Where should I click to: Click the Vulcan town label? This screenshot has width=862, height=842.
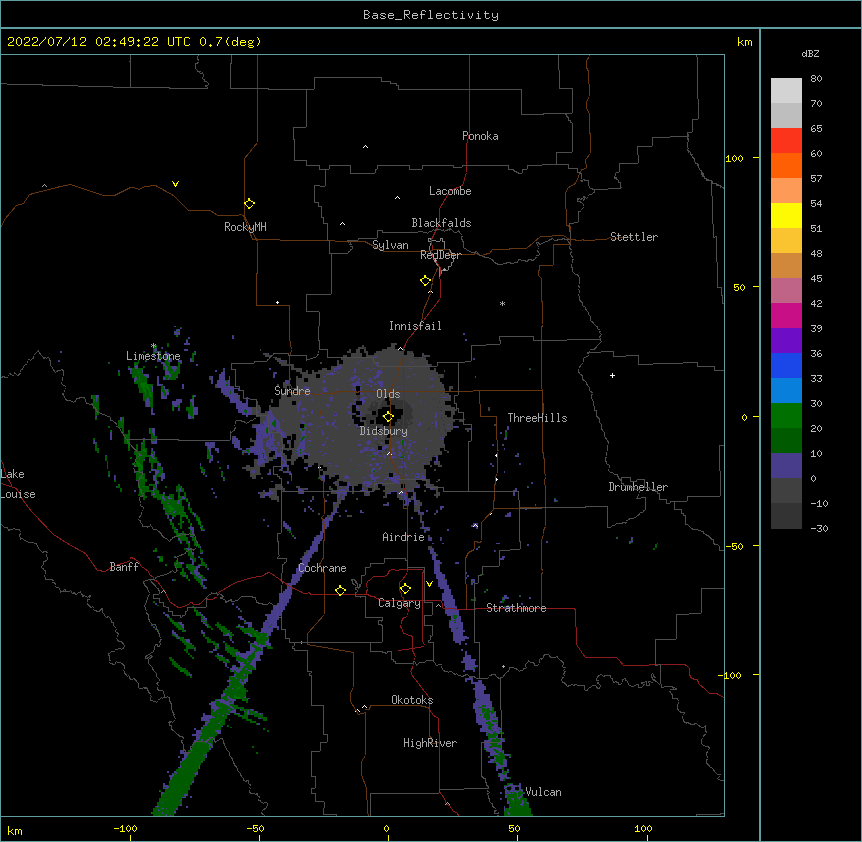[543, 792]
